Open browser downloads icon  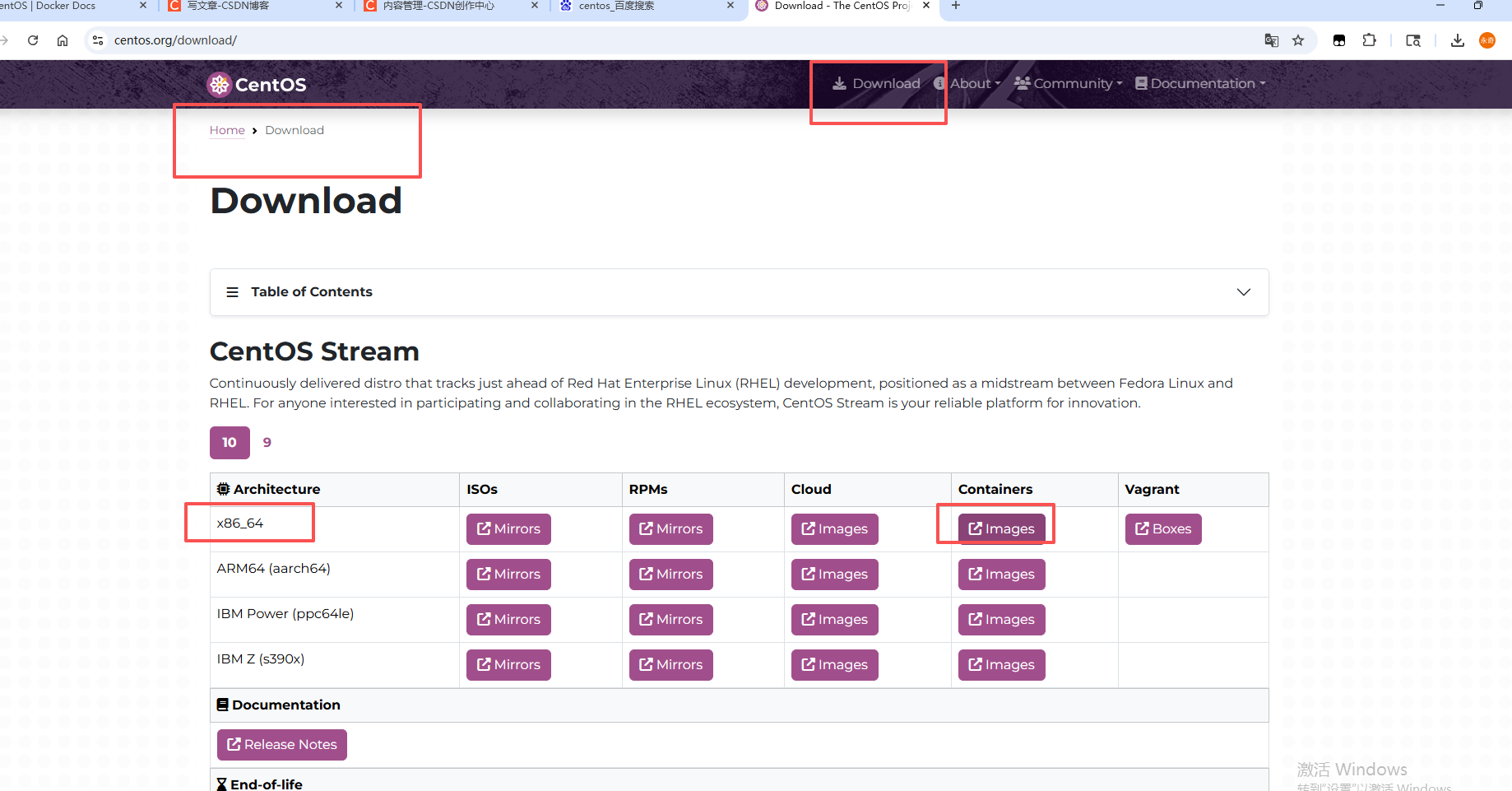1458,40
